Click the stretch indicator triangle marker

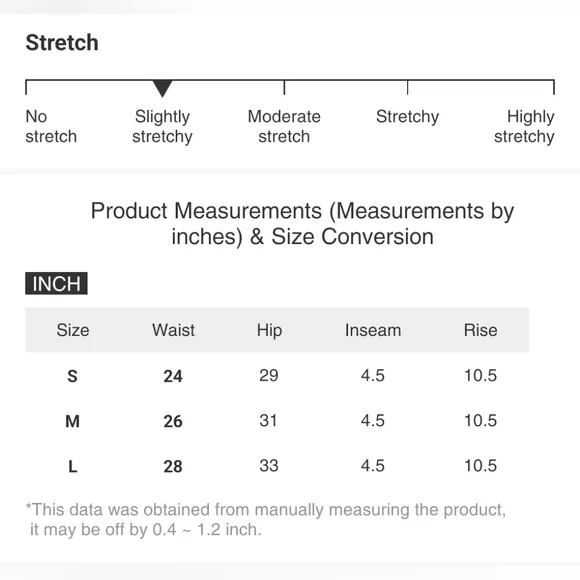[162, 88]
